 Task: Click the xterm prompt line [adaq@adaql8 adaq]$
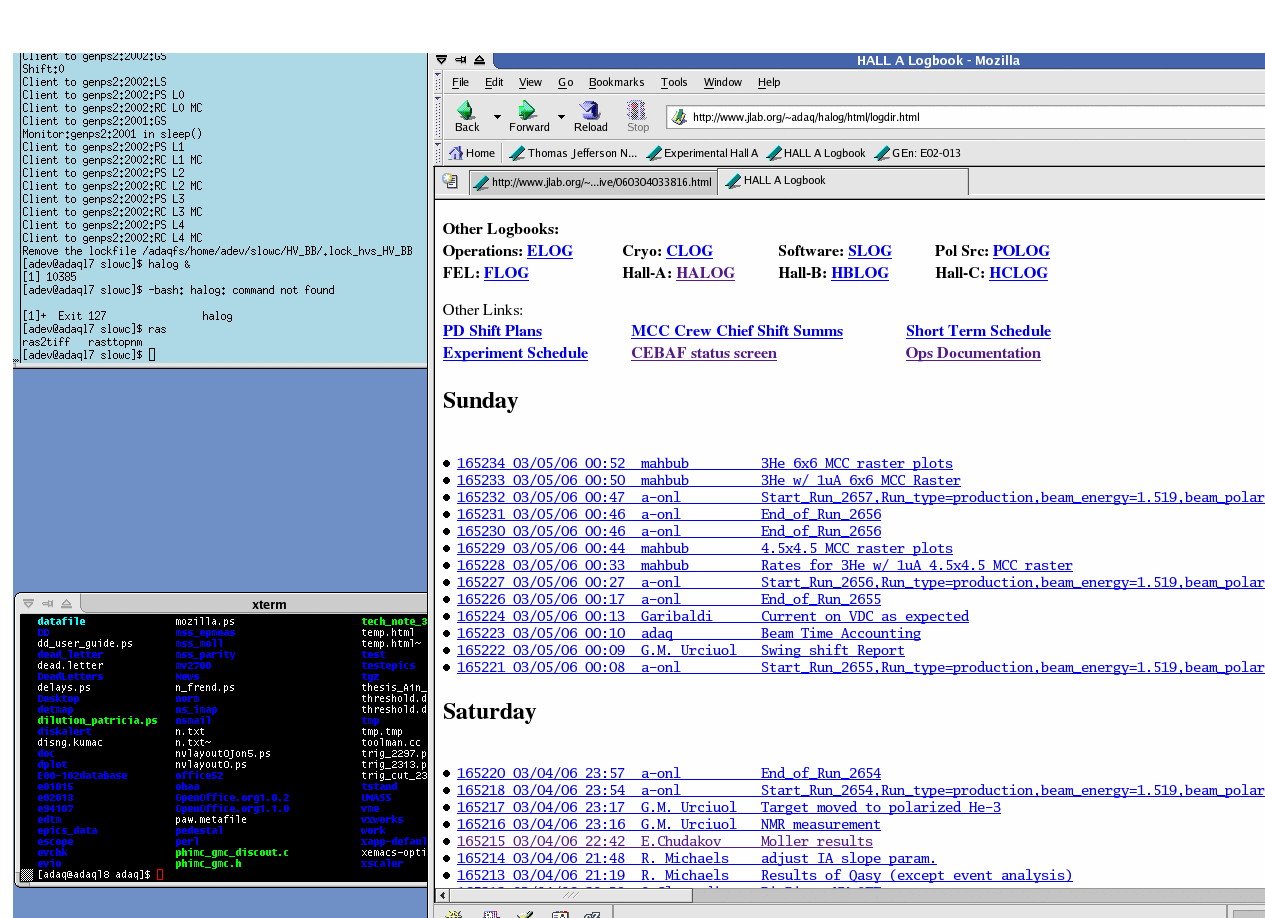[x=94, y=875]
